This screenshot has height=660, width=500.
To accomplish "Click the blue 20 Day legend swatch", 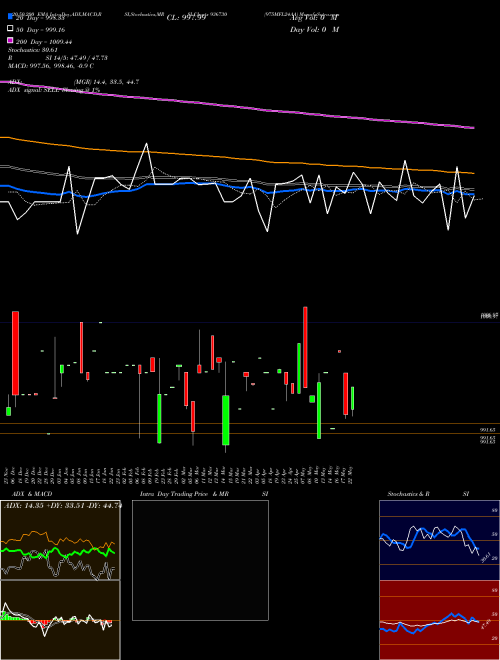I will (x=11, y=17).
